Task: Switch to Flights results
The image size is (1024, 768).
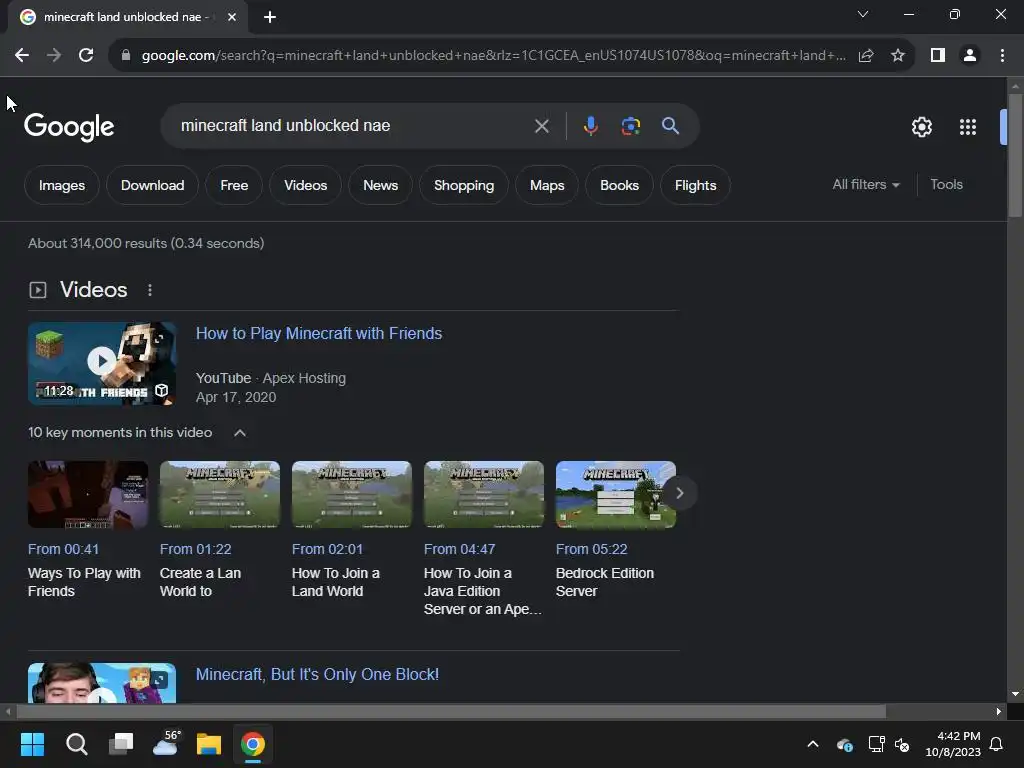Action: tap(696, 185)
